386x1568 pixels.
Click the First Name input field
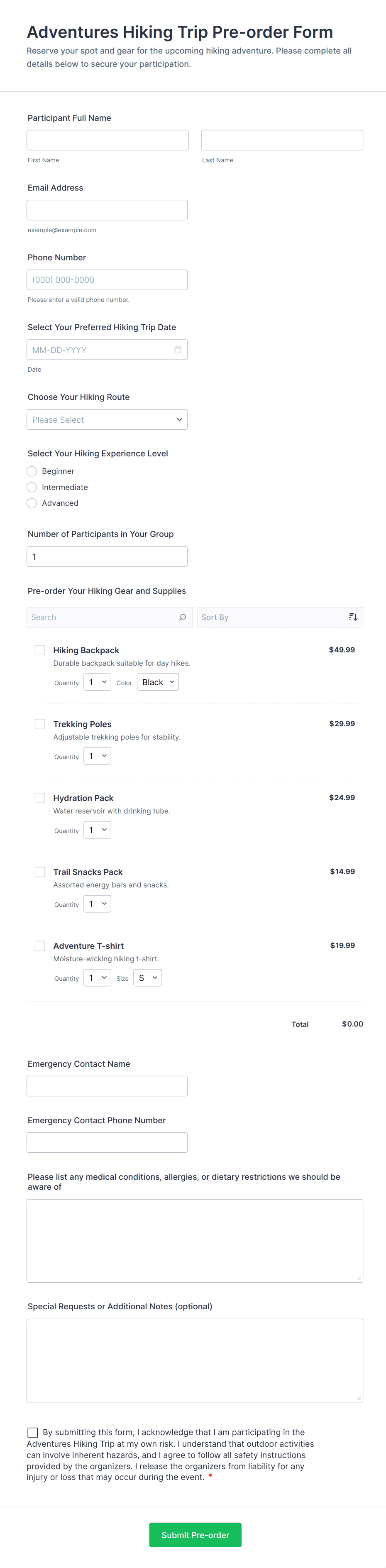coord(108,140)
